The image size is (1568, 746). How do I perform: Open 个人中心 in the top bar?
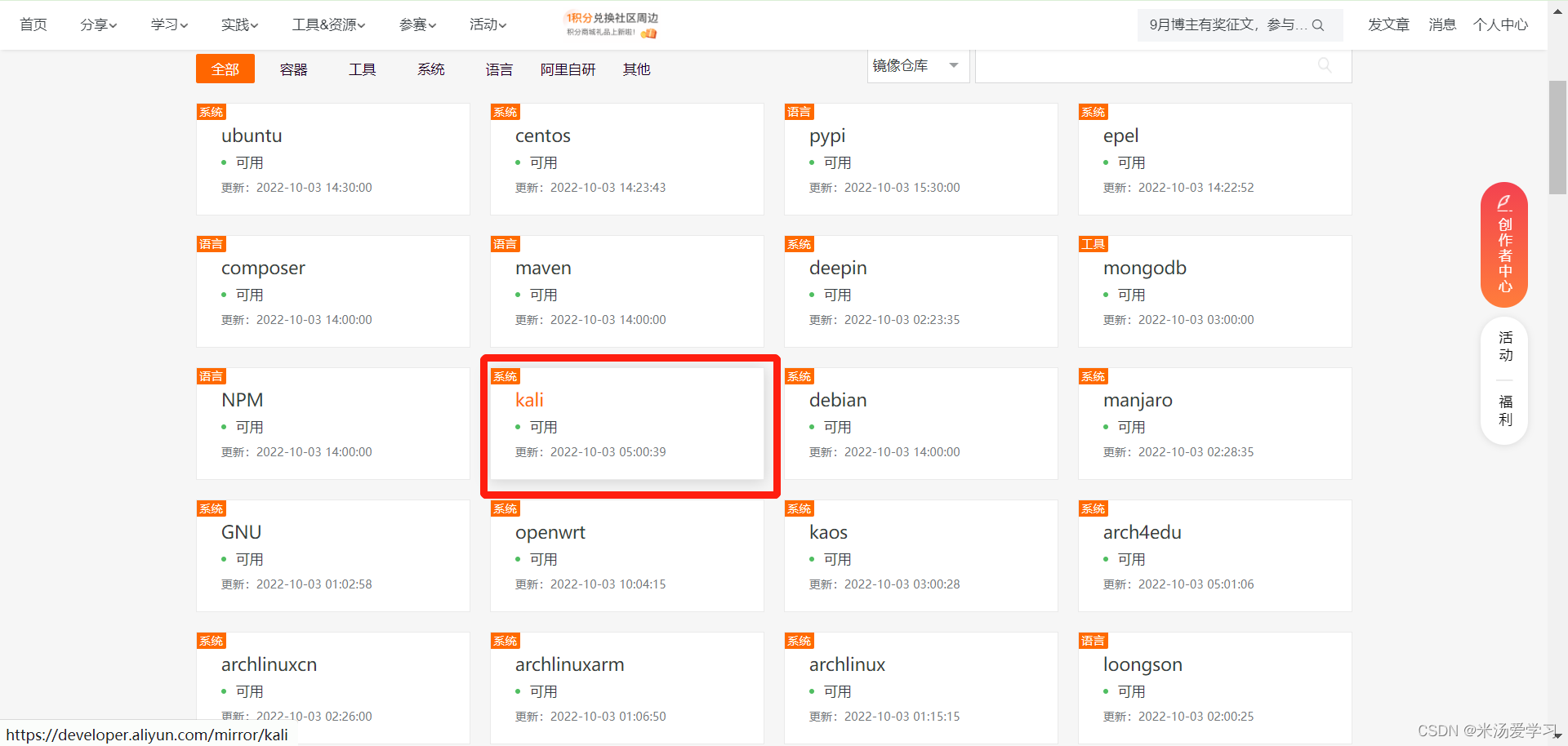coord(1500,24)
